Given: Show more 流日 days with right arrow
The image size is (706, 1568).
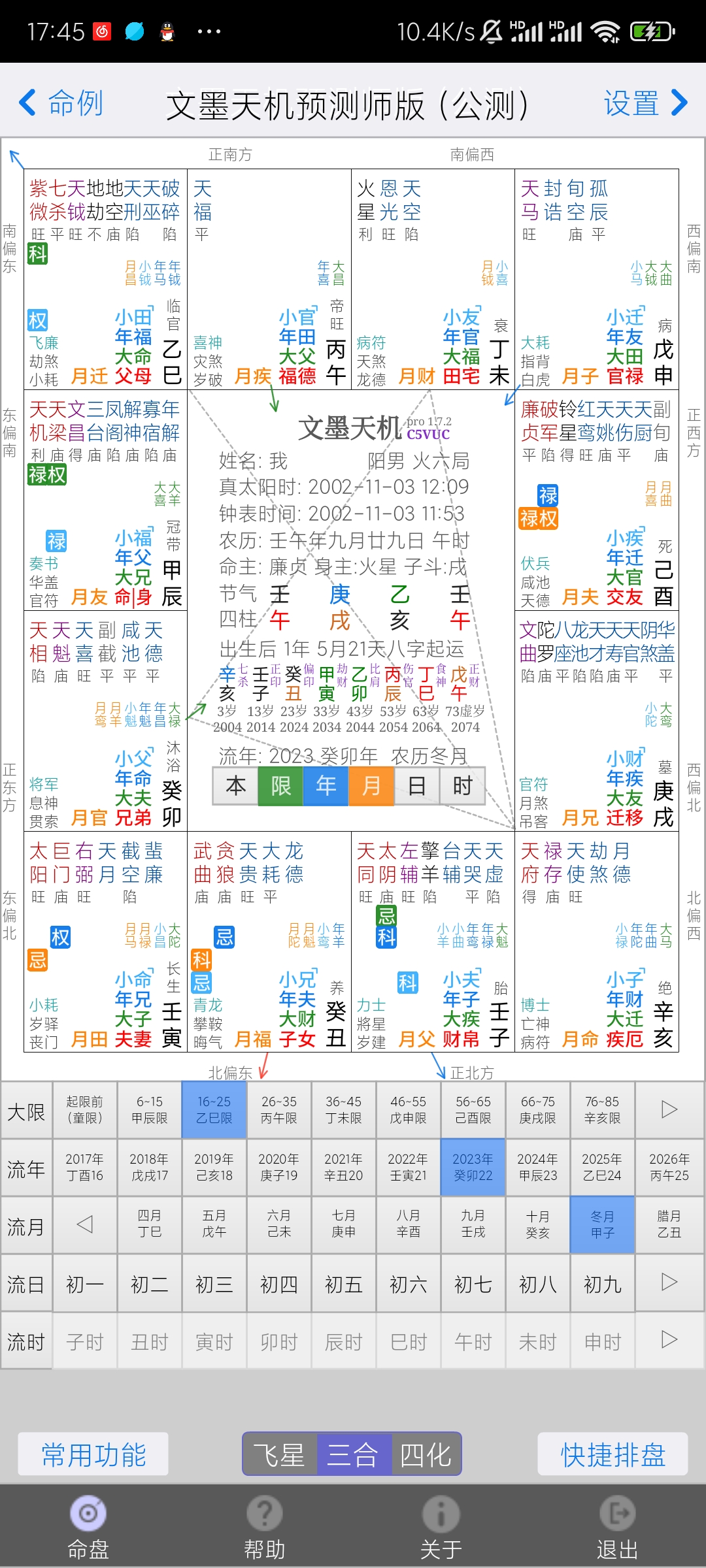Looking at the screenshot, I should 669,1282.
